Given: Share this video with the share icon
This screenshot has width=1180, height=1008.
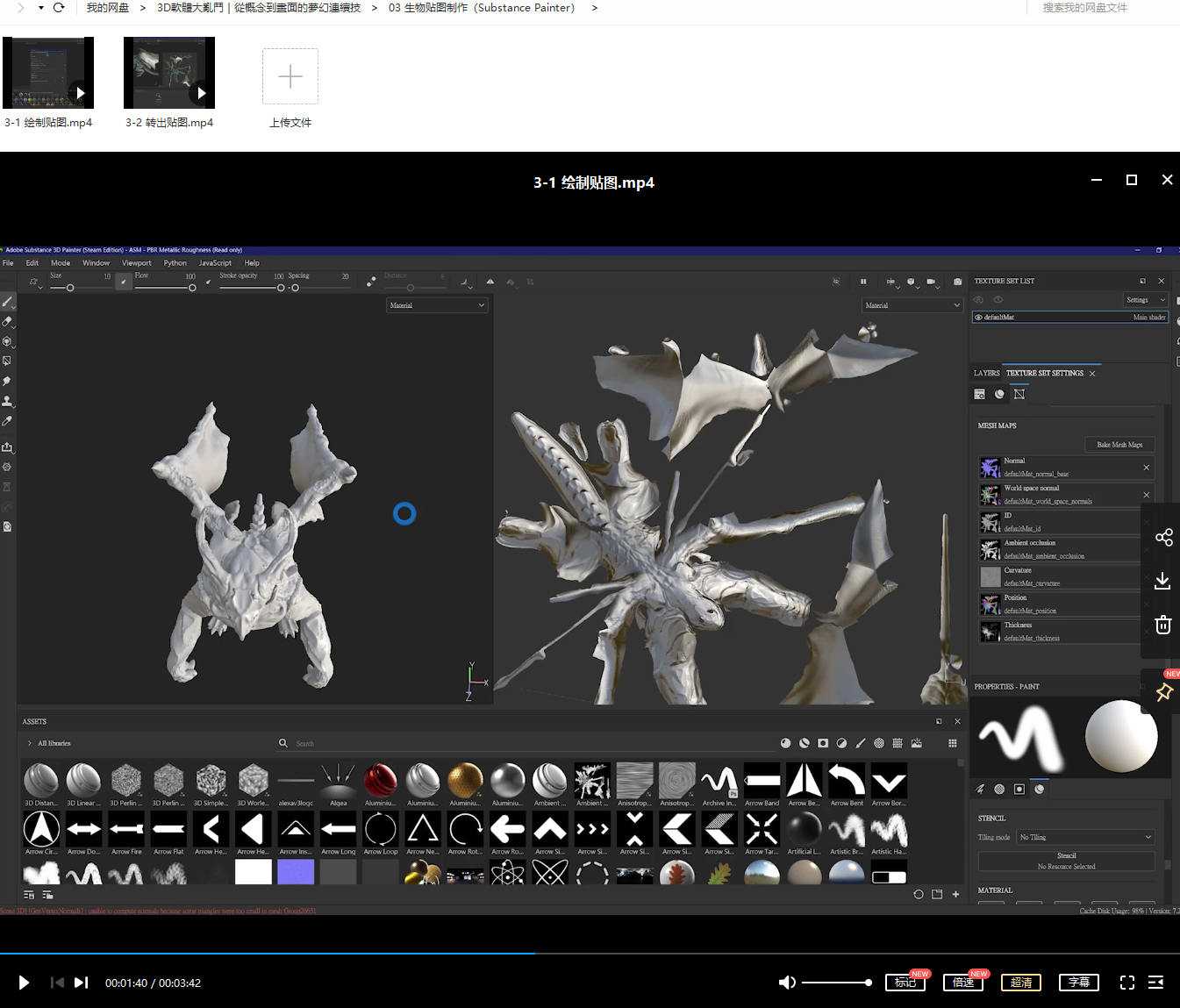Looking at the screenshot, I should tap(1163, 538).
